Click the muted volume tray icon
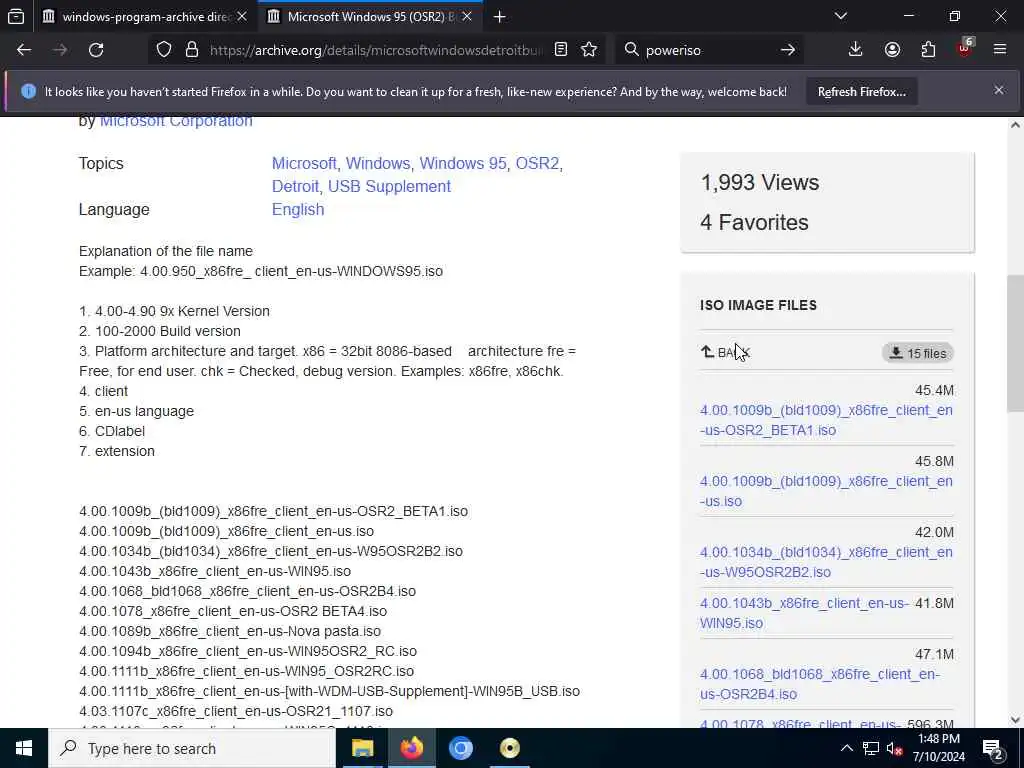This screenshot has height=768, width=1024. (x=895, y=748)
